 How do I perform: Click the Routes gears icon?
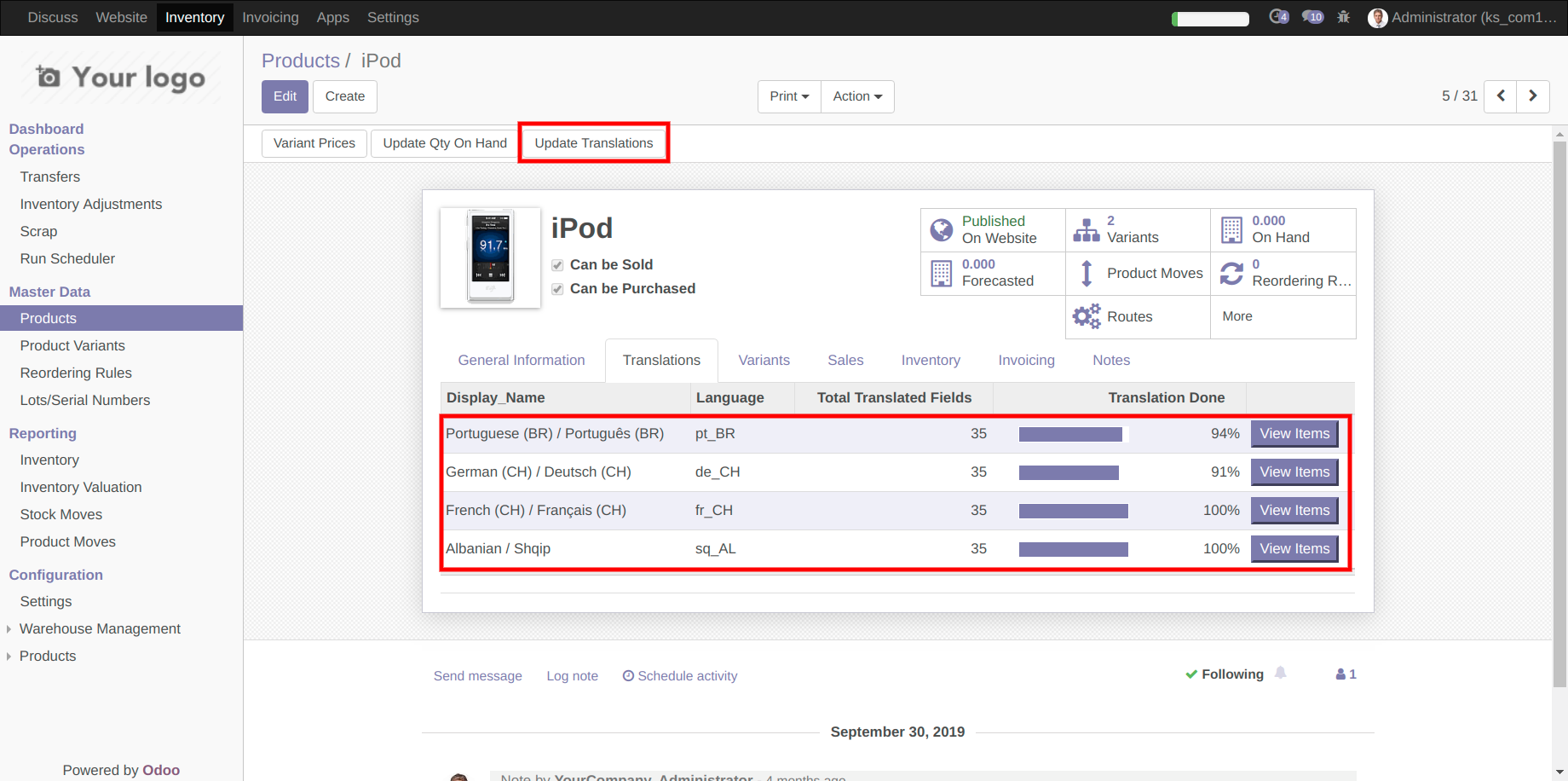(x=1087, y=317)
